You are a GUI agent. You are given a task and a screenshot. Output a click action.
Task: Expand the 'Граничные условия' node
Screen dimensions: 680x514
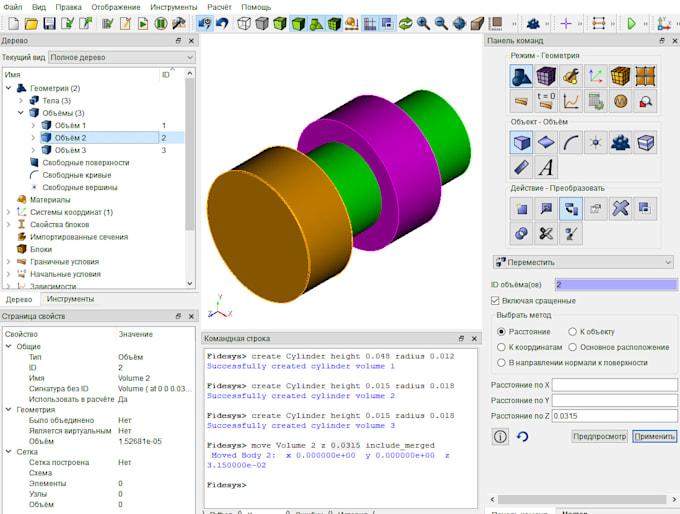coord(9,262)
